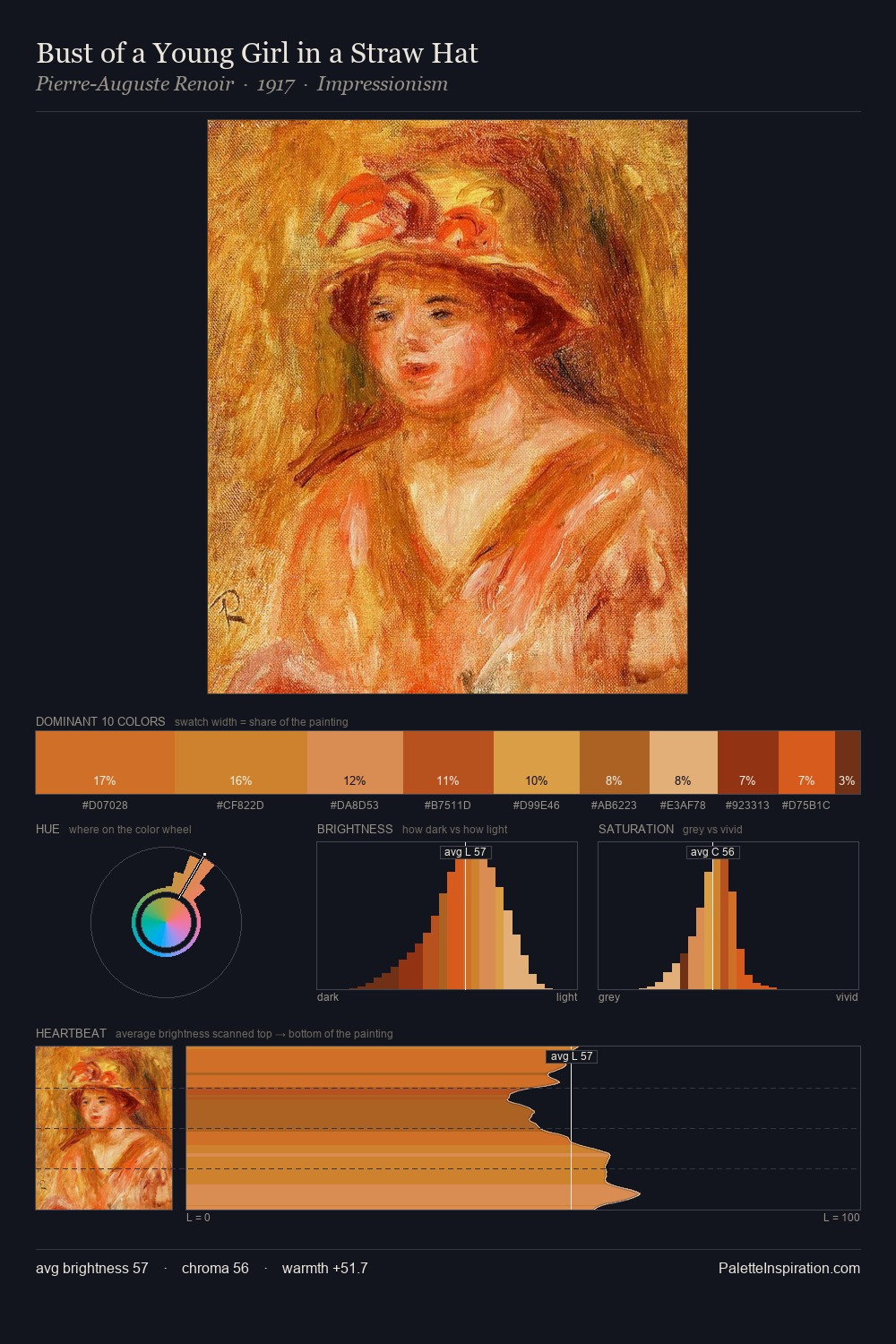Click the 17% swatch #D07028
Image resolution: width=896 pixels, height=1344 pixels.
105,762
